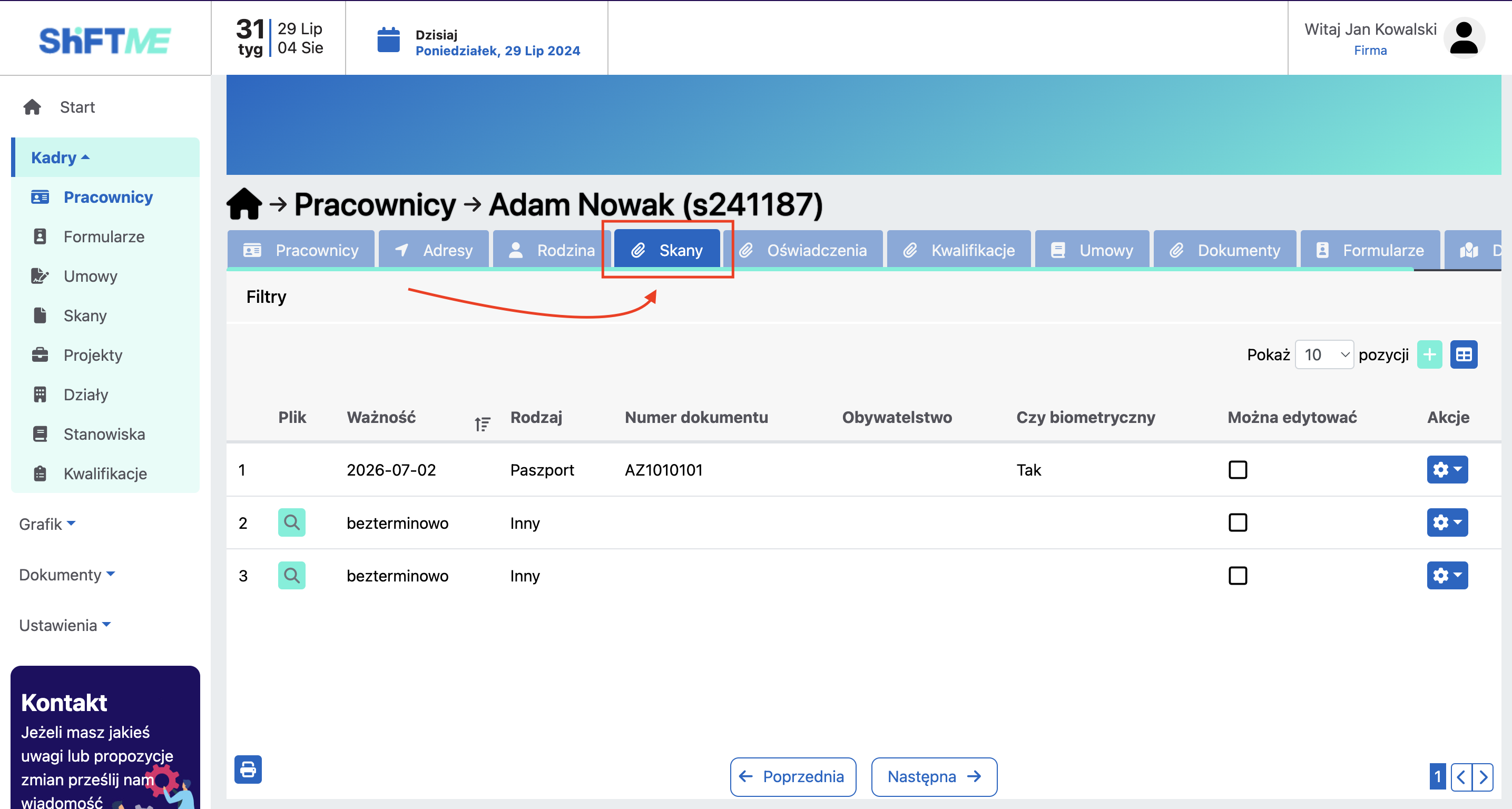
Task: Open Projekty in the sidebar
Action: 93,355
